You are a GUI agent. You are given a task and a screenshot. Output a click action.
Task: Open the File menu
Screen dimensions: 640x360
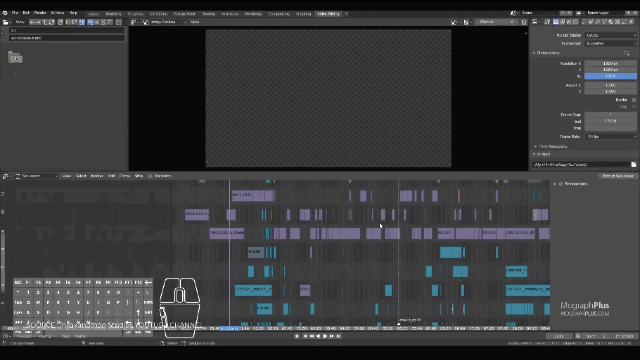click(x=15, y=13)
